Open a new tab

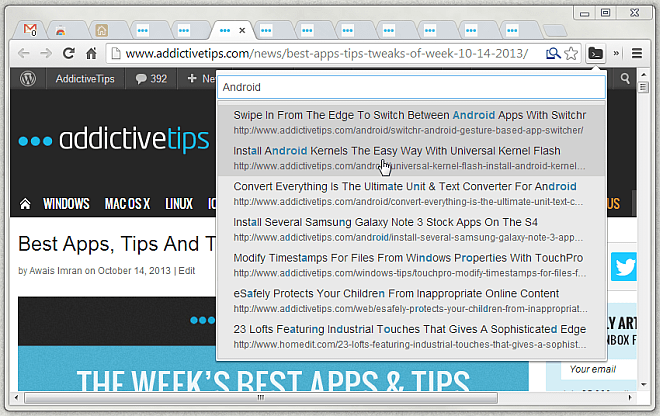(x=555, y=31)
